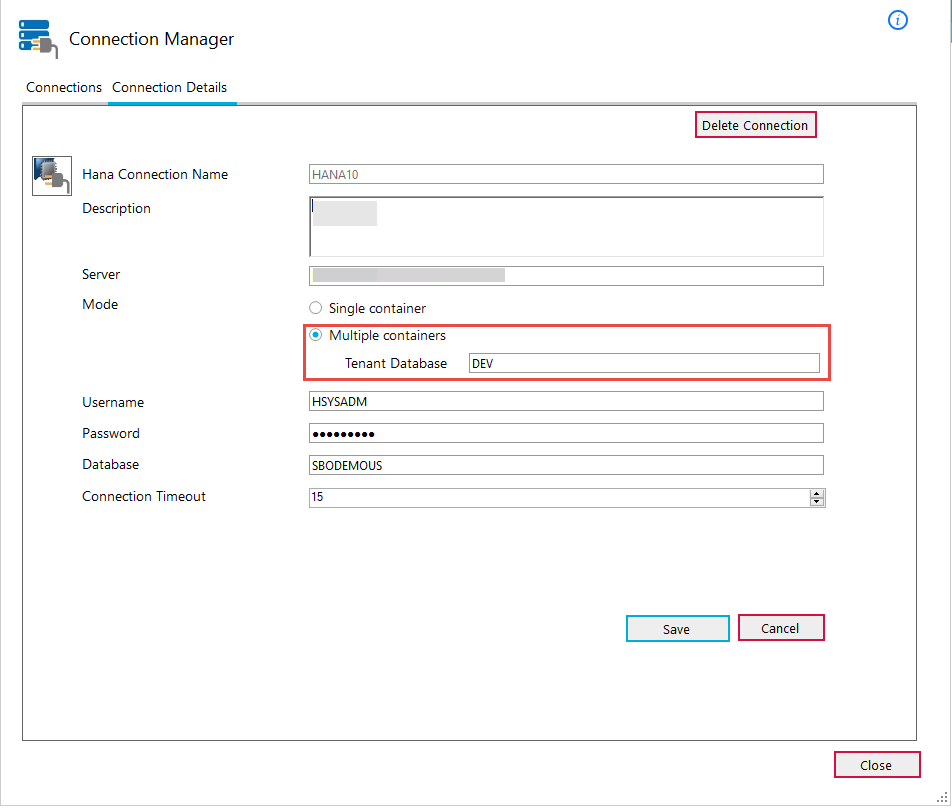Click the Connection Manager title text
Screen dimensions: 952x808
[151, 39]
